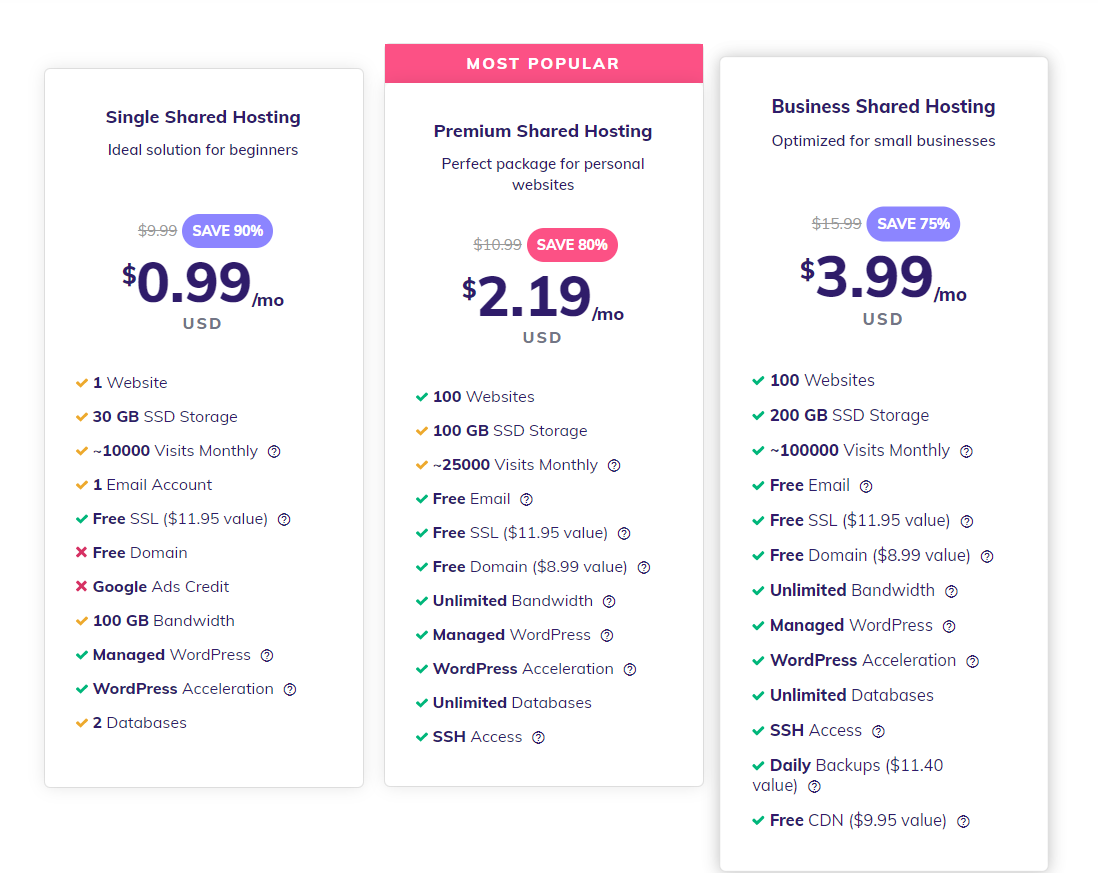
Task: Click '100 GB SSD Storage' feature
Action: tap(510, 431)
